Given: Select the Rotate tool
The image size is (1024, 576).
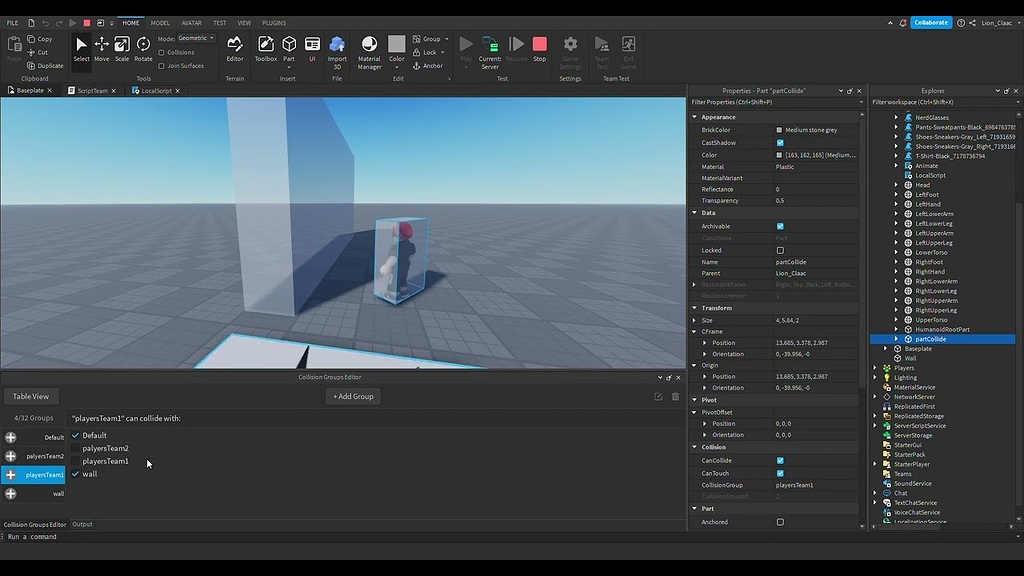Looking at the screenshot, I should 142,45.
